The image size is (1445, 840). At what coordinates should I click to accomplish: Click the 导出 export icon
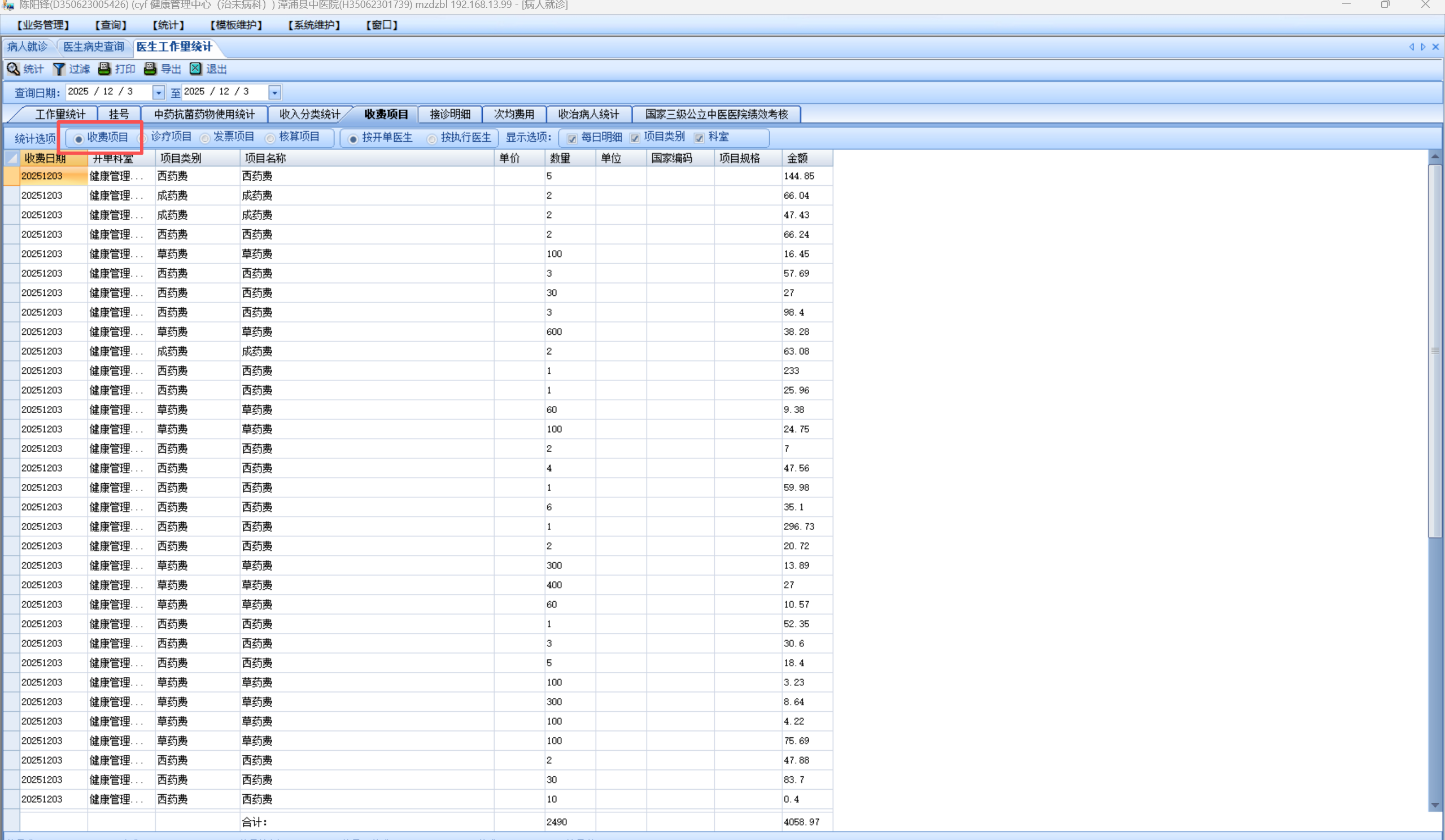click(x=150, y=69)
